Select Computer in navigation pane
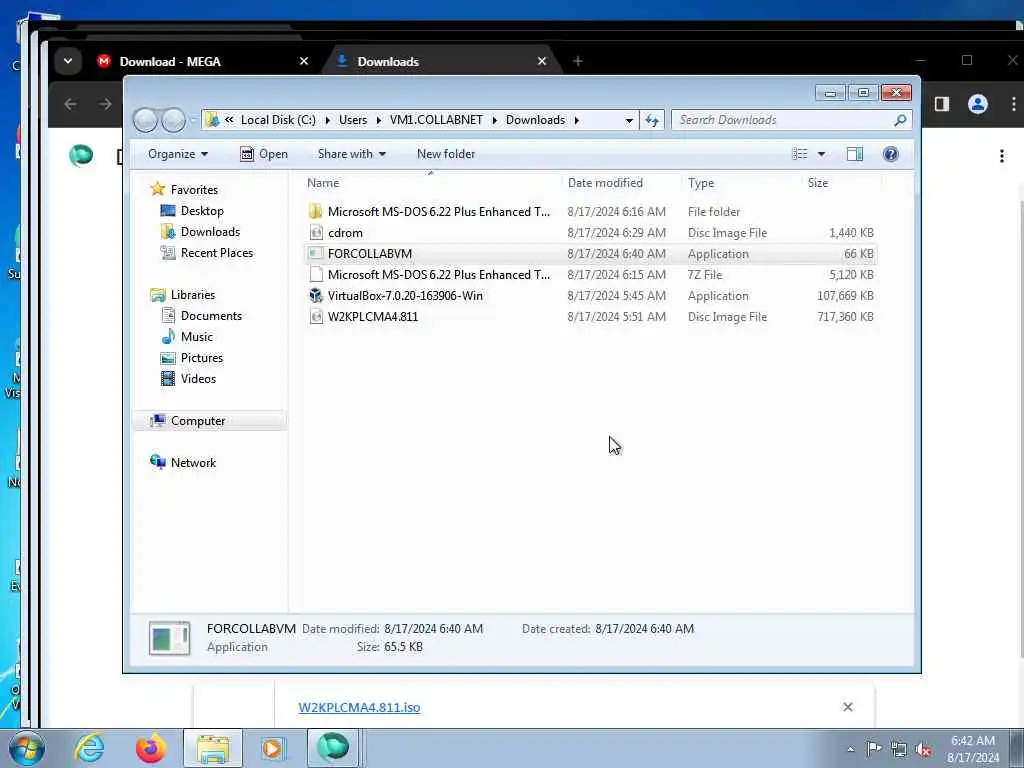Viewport: 1024px width, 768px height. click(x=209, y=421)
